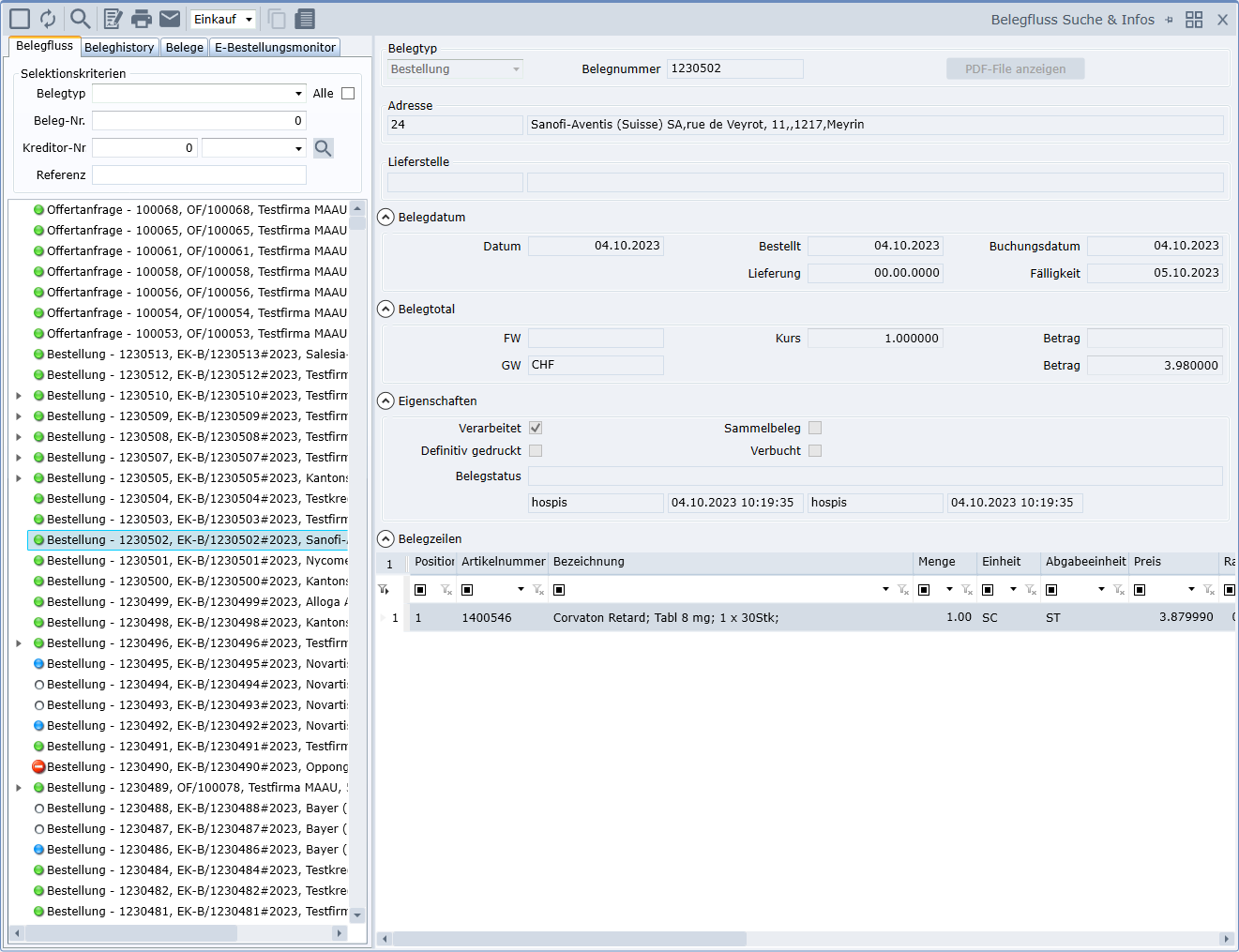
Task: Open the grid layout icon at top right
Action: (x=1194, y=20)
